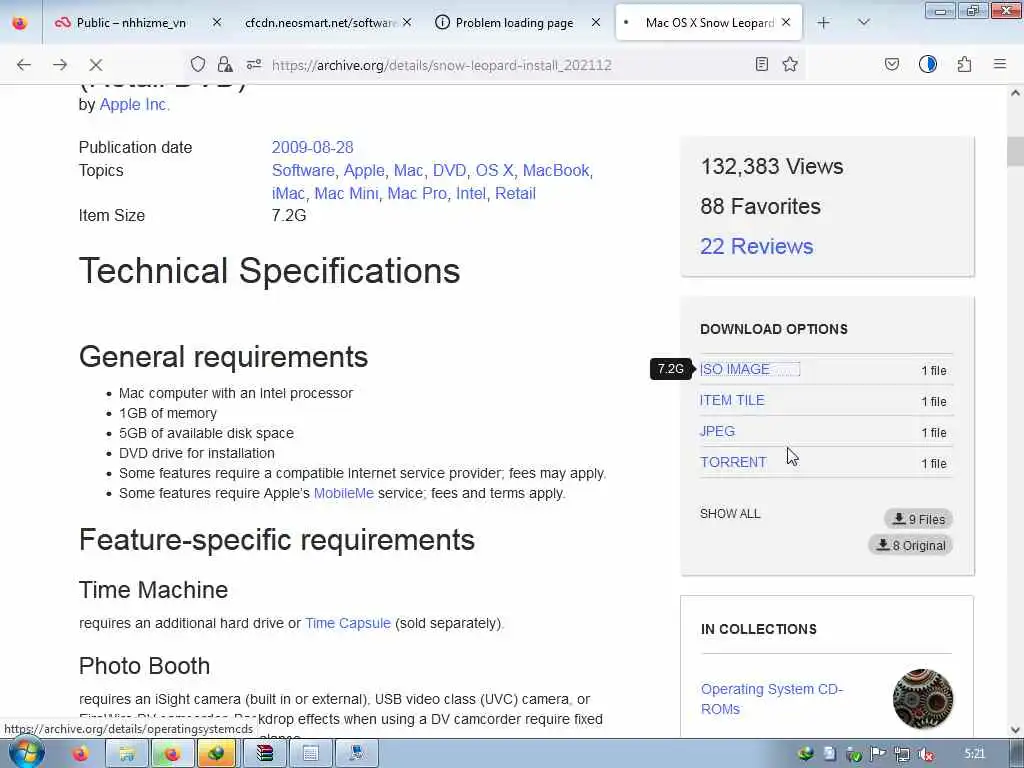This screenshot has height=768, width=1024.
Task: Open Windows Explorer folder in taskbar
Action: (x=127, y=754)
